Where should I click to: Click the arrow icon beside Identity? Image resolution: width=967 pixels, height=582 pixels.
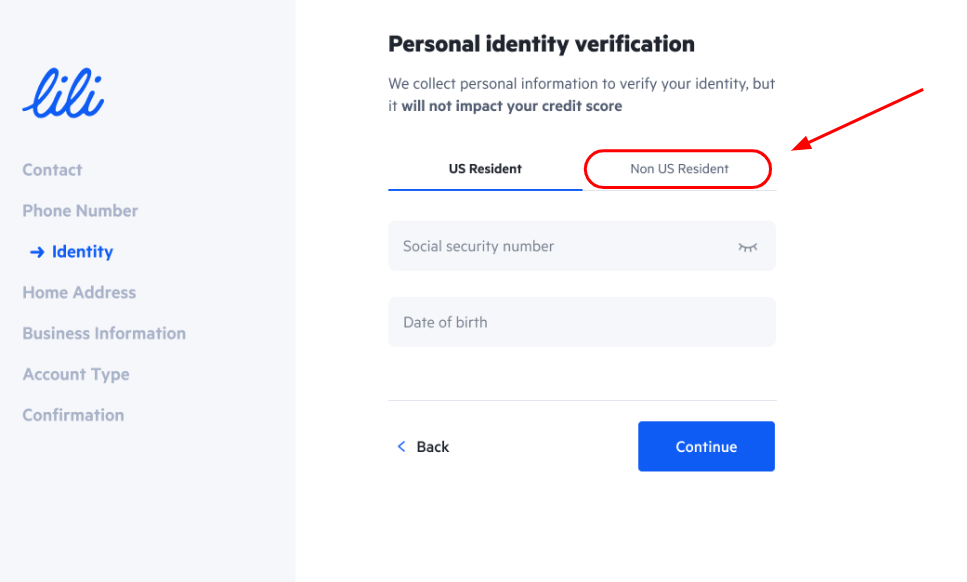(x=37, y=252)
